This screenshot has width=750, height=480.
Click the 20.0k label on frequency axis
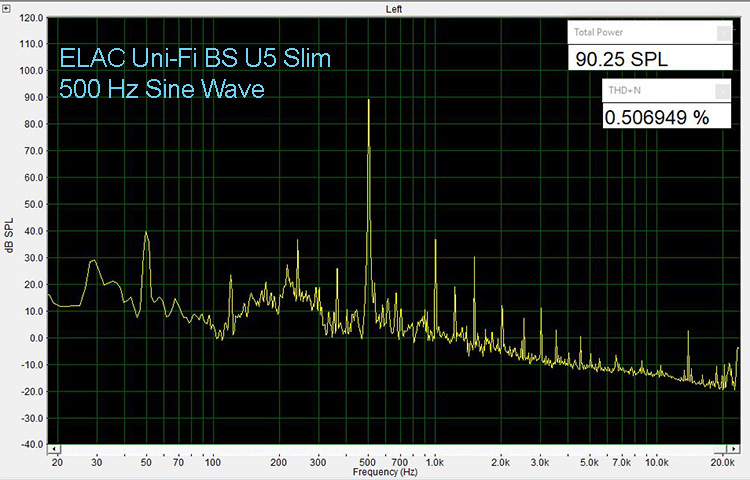pos(723,463)
